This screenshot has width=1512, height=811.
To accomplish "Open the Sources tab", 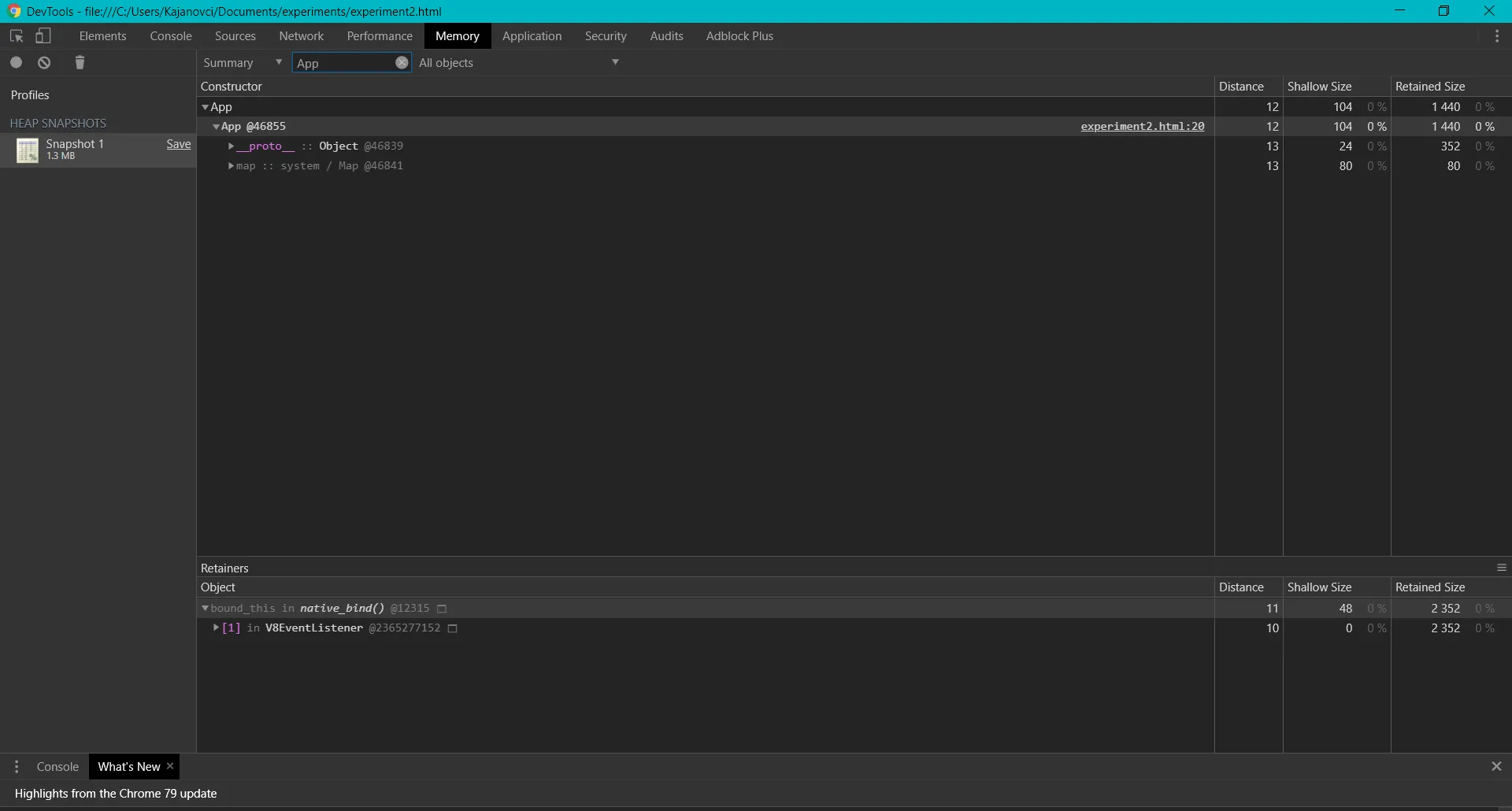I will (x=235, y=36).
